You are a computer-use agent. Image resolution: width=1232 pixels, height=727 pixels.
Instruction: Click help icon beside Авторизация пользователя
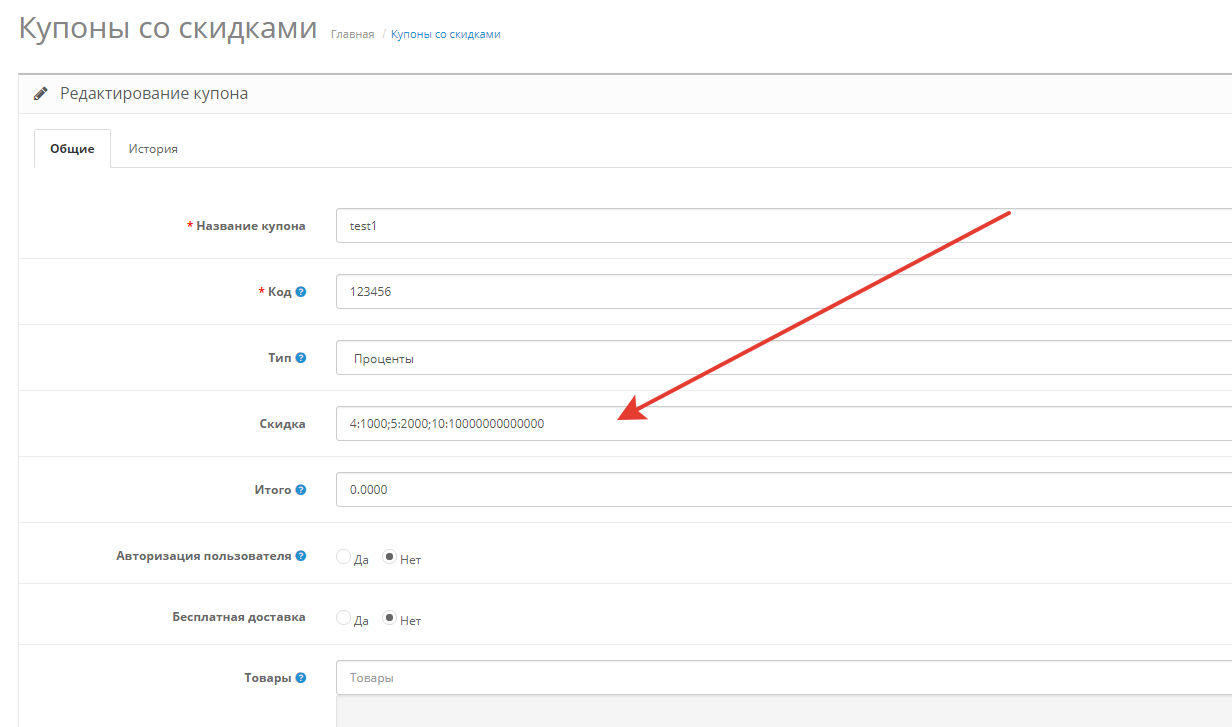(301, 556)
